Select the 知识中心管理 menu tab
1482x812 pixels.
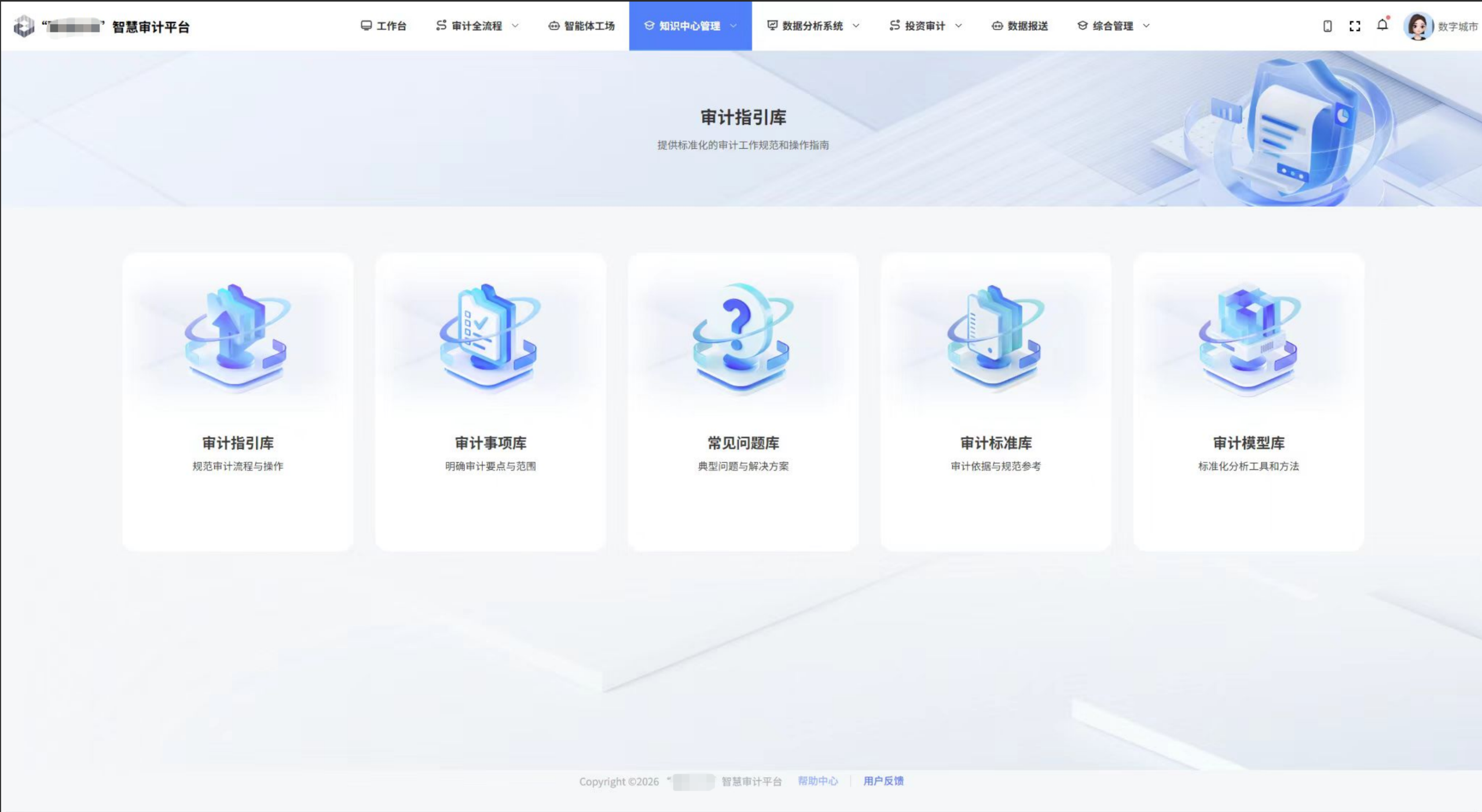click(691, 25)
